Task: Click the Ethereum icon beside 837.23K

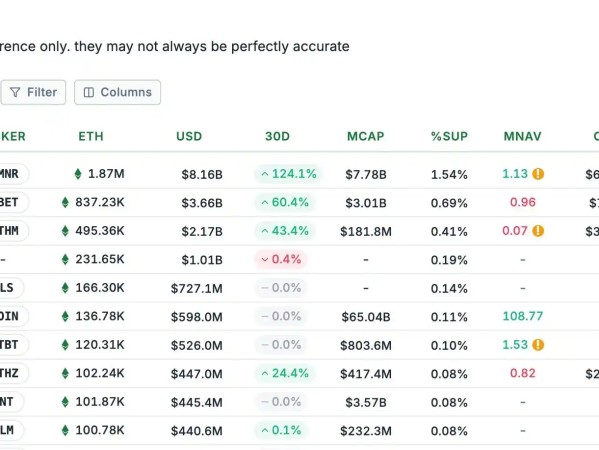Action: pyautogui.click(x=65, y=202)
